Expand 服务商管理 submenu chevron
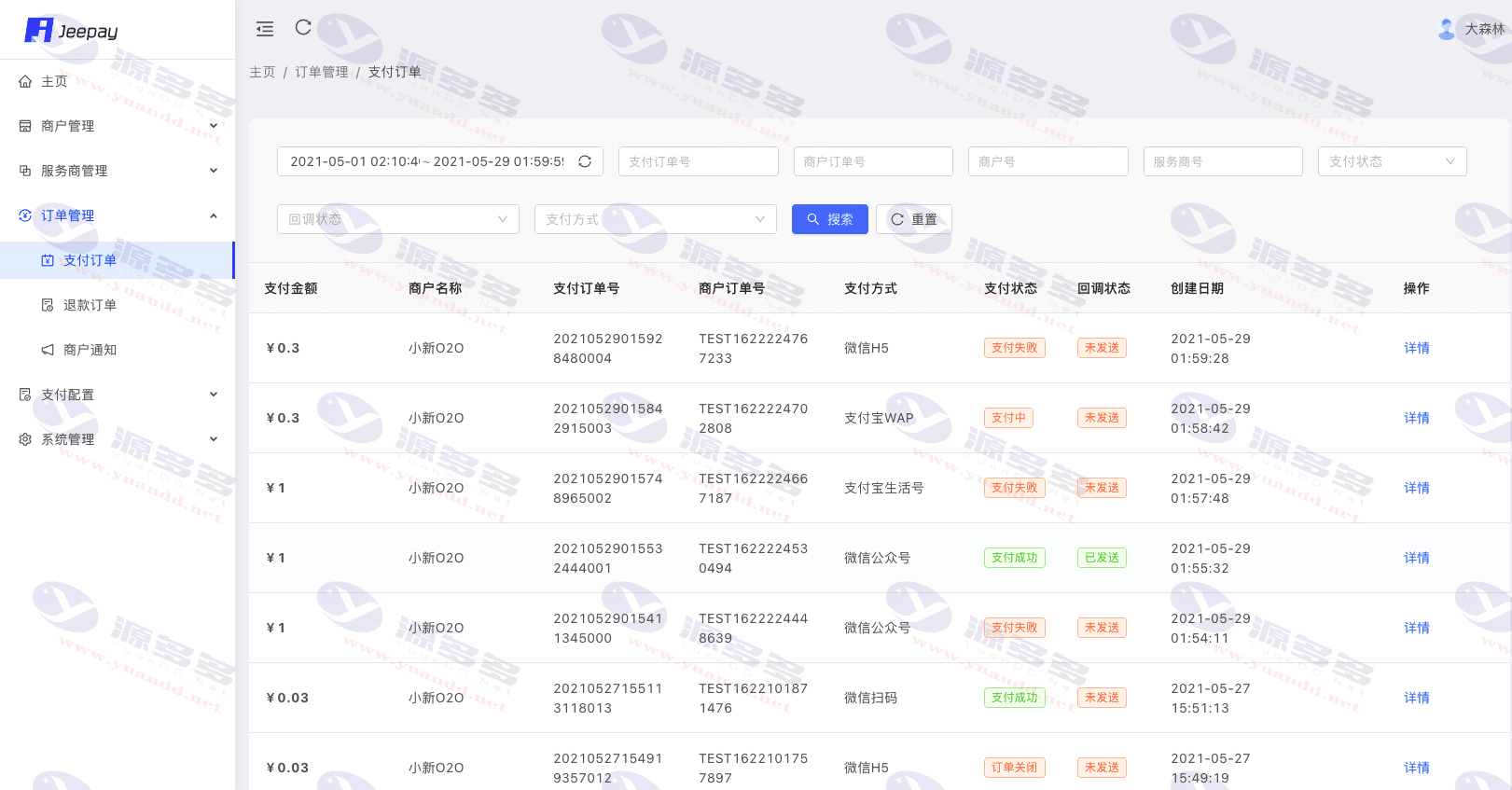Viewport: 1512px width, 790px height. pyautogui.click(x=214, y=171)
